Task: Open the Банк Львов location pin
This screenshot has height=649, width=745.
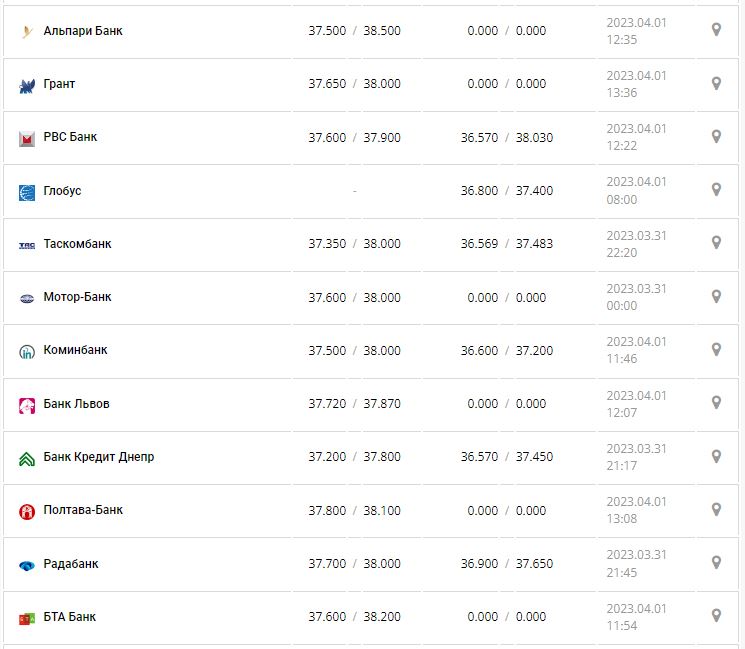Action: (x=716, y=402)
